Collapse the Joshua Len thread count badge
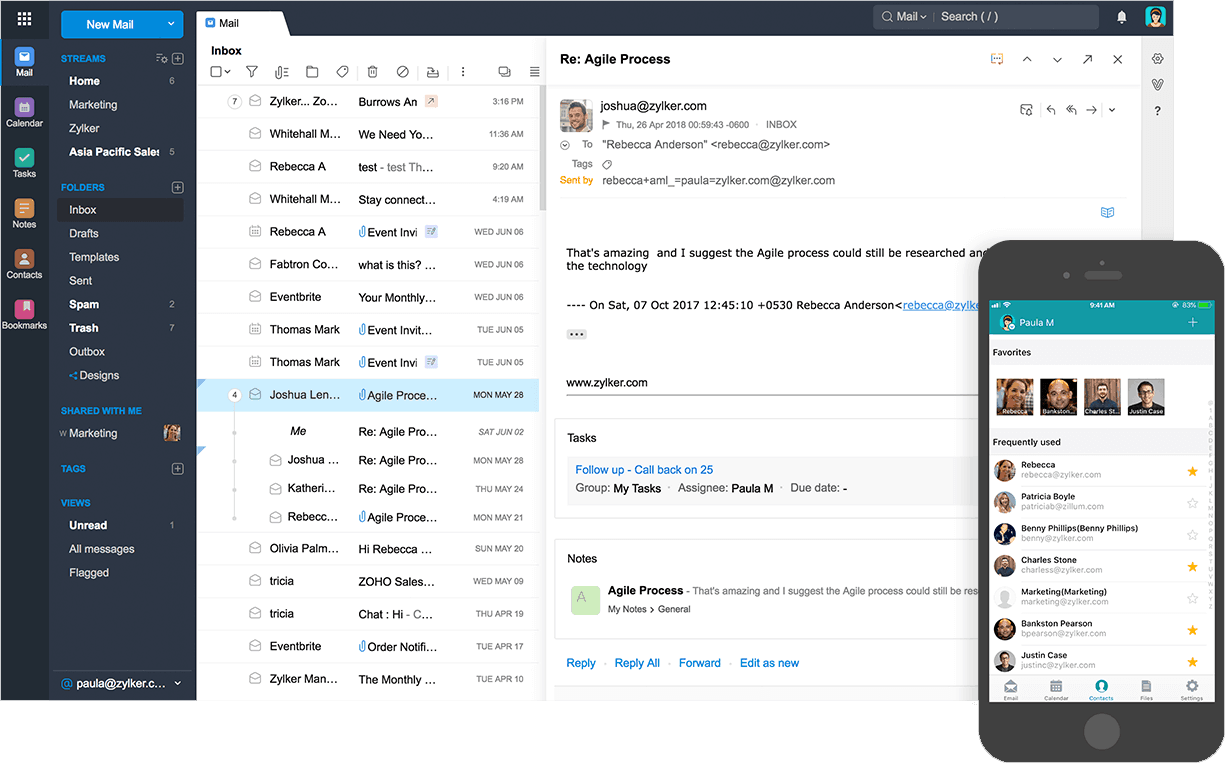Image resolution: width=1225 pixels, height=763 pixels. tap(235, 395)
